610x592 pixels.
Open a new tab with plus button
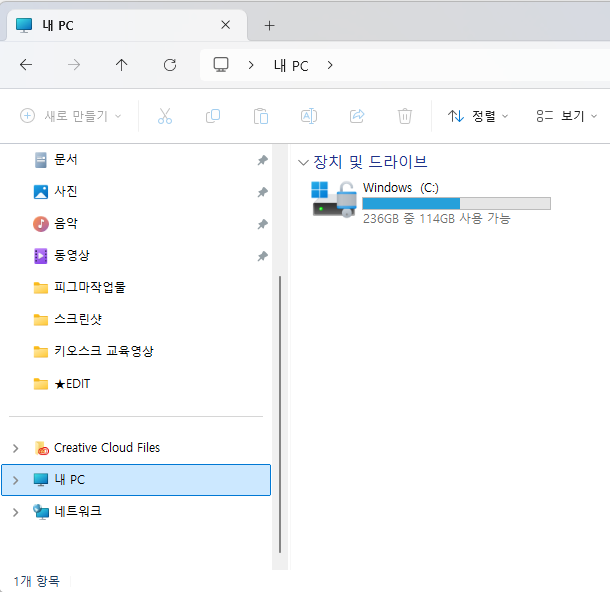click(269, 25)
